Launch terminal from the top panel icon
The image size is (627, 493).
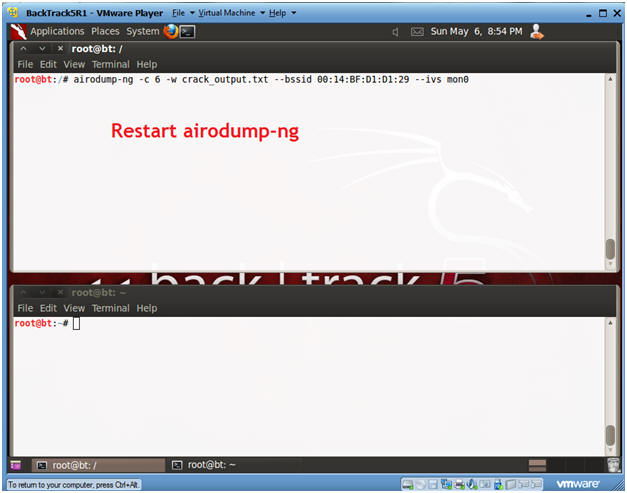(187, 32)
